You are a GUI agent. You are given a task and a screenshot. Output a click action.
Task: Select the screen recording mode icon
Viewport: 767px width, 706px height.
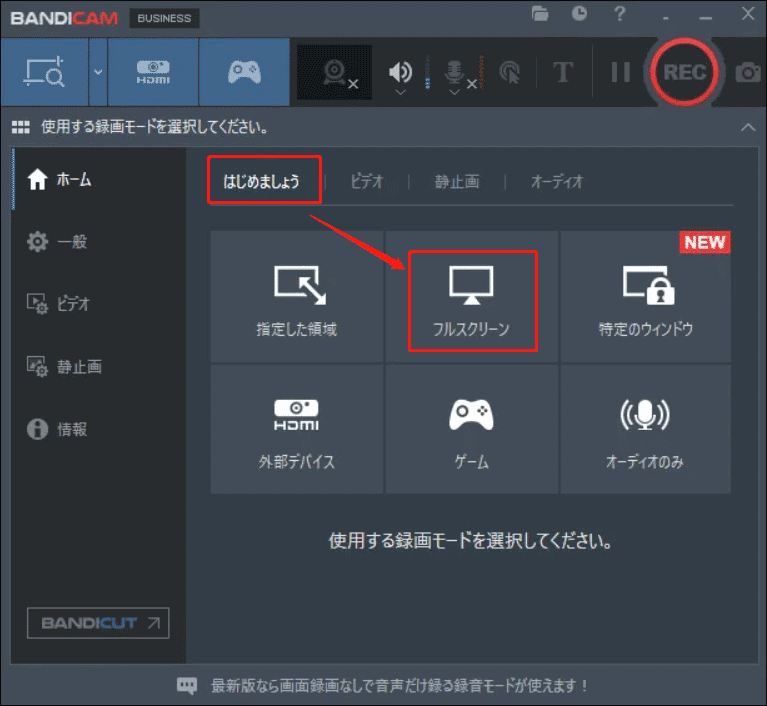pos(45,72)
